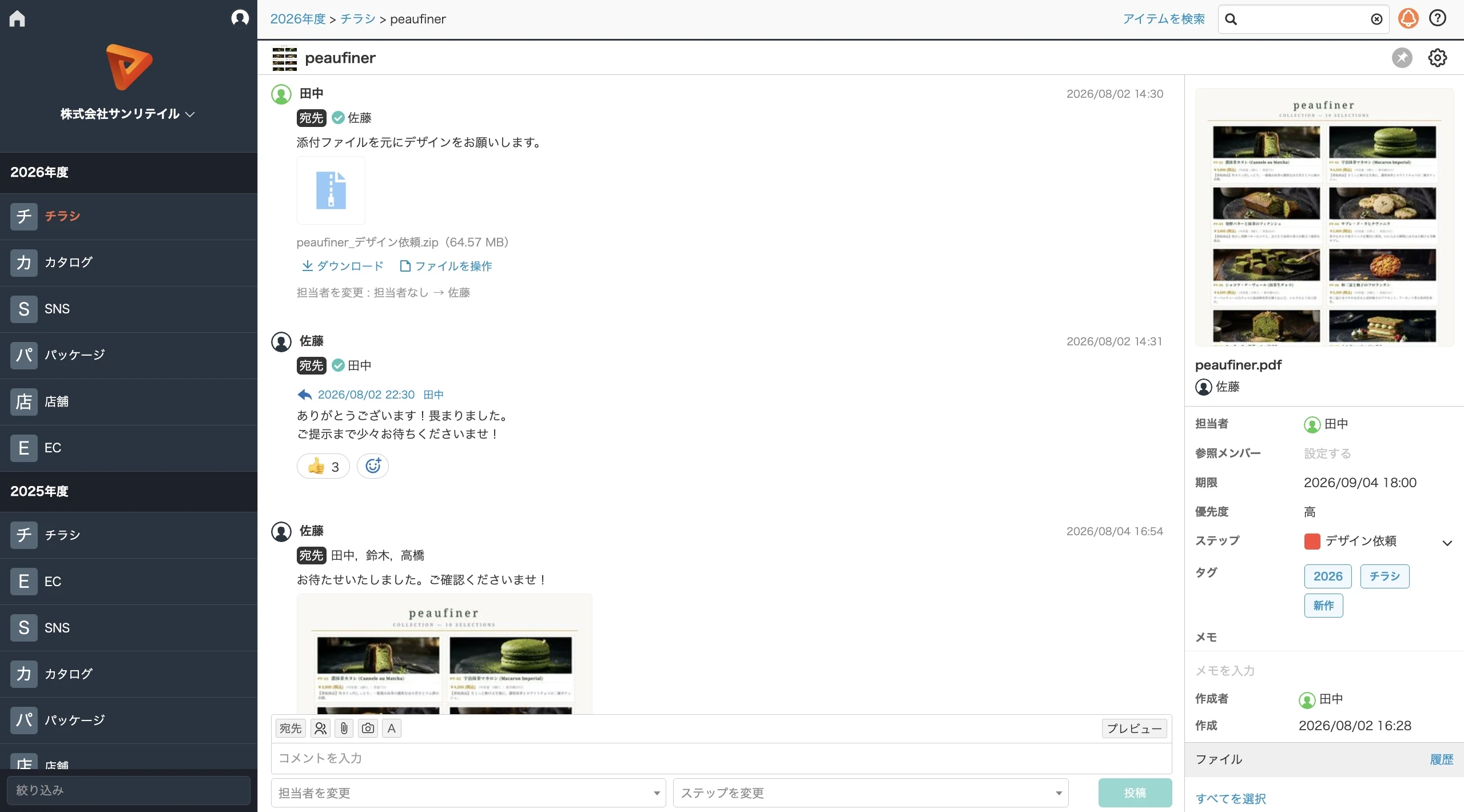This screenshot has height=812, width=1464.
Task: Collapse the 2025年度 sidebar section
Action: [129, 492]
